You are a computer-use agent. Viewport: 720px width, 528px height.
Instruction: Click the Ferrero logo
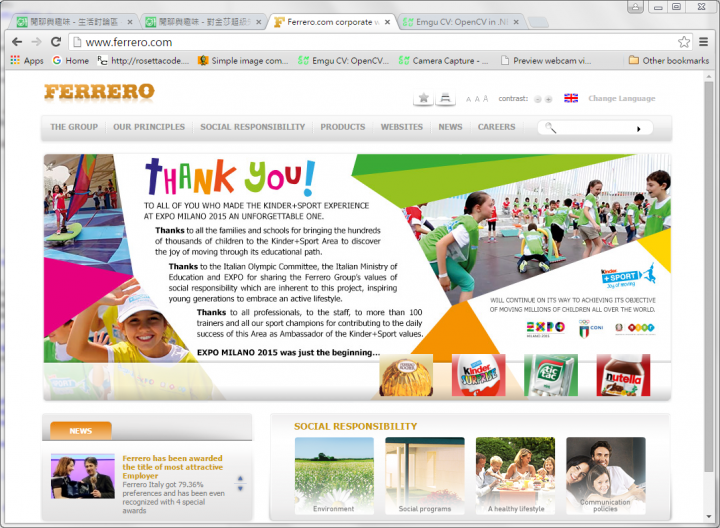pos(99,92)
